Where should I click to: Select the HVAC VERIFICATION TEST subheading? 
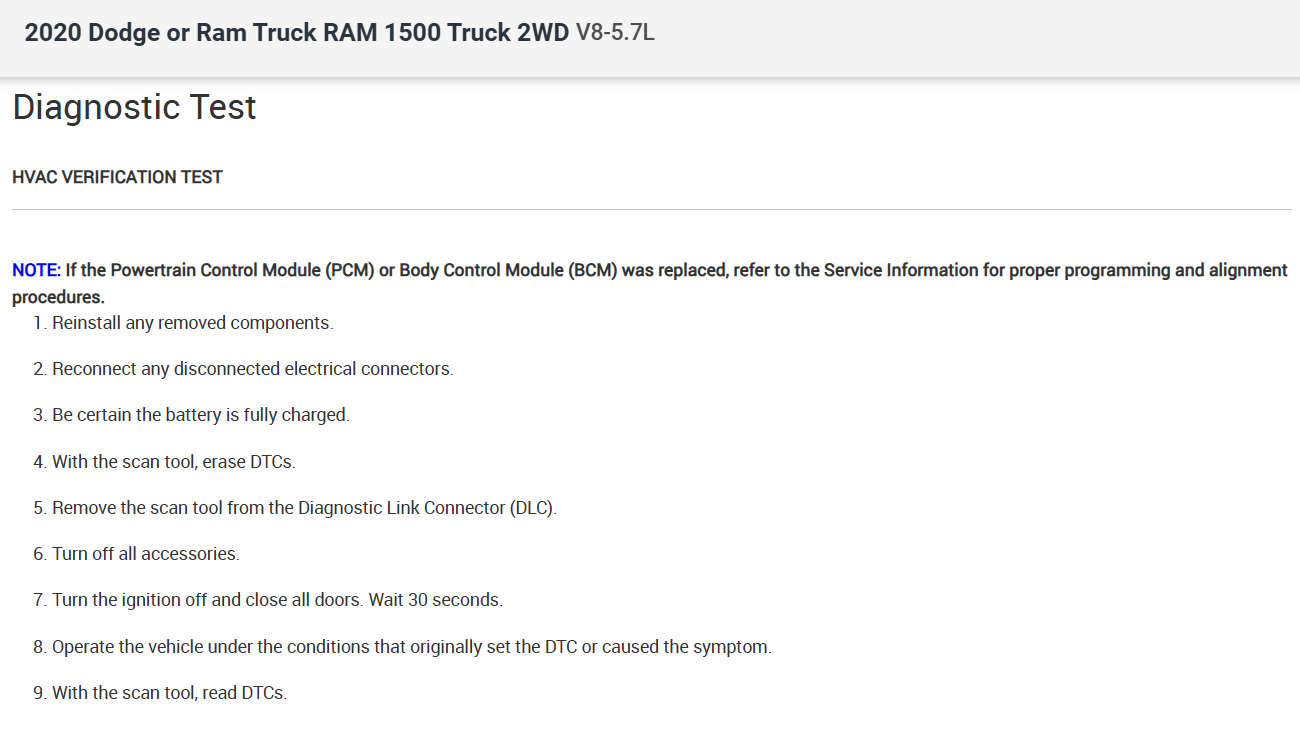[117, 177]
